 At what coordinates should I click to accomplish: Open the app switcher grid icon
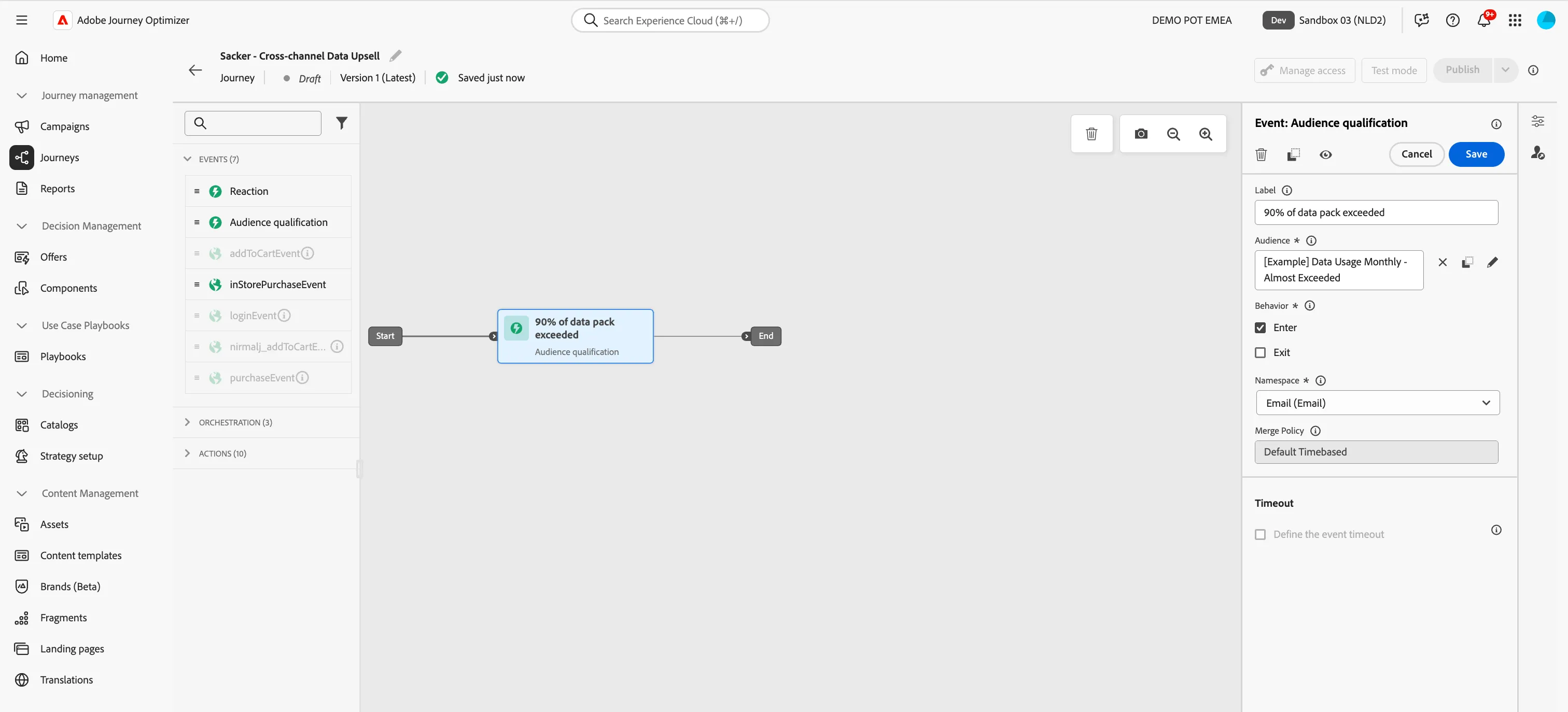pyautogui.click(x=1515, y=20)
